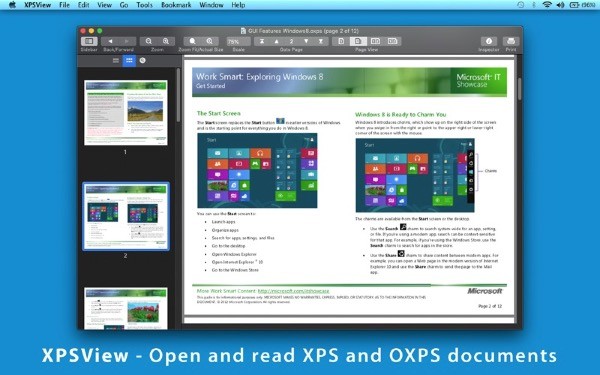Click the Time Machine clock icon

[x=521, y=5]
